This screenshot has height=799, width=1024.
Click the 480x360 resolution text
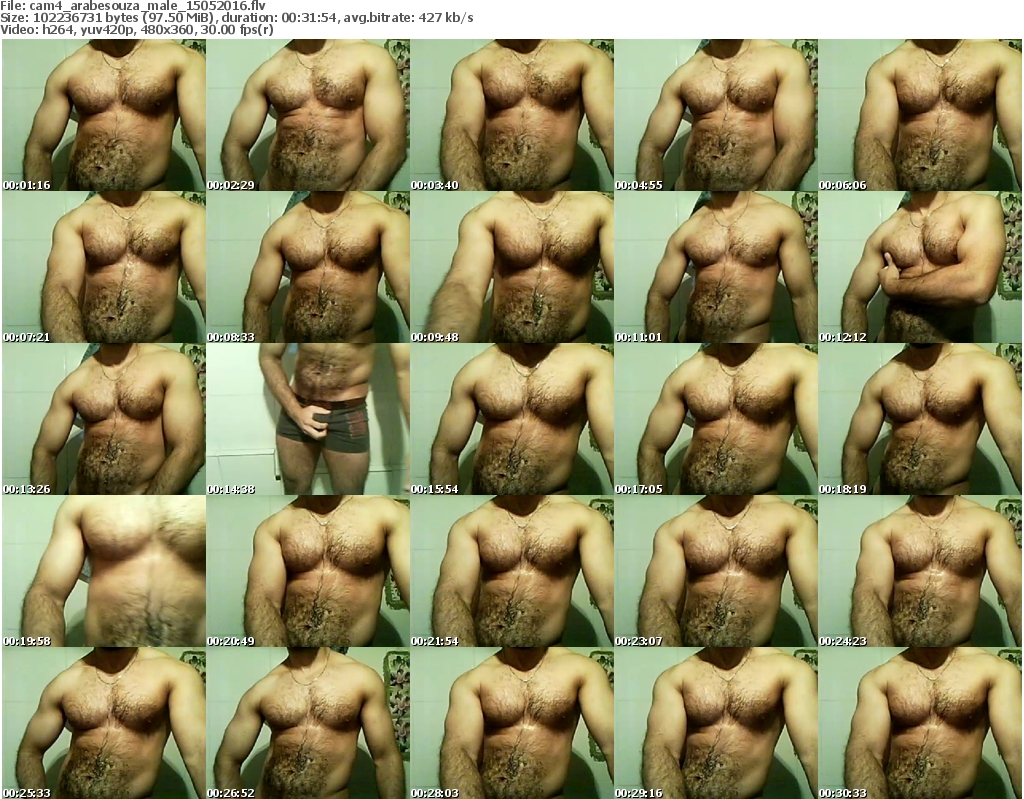pos(165,29)
